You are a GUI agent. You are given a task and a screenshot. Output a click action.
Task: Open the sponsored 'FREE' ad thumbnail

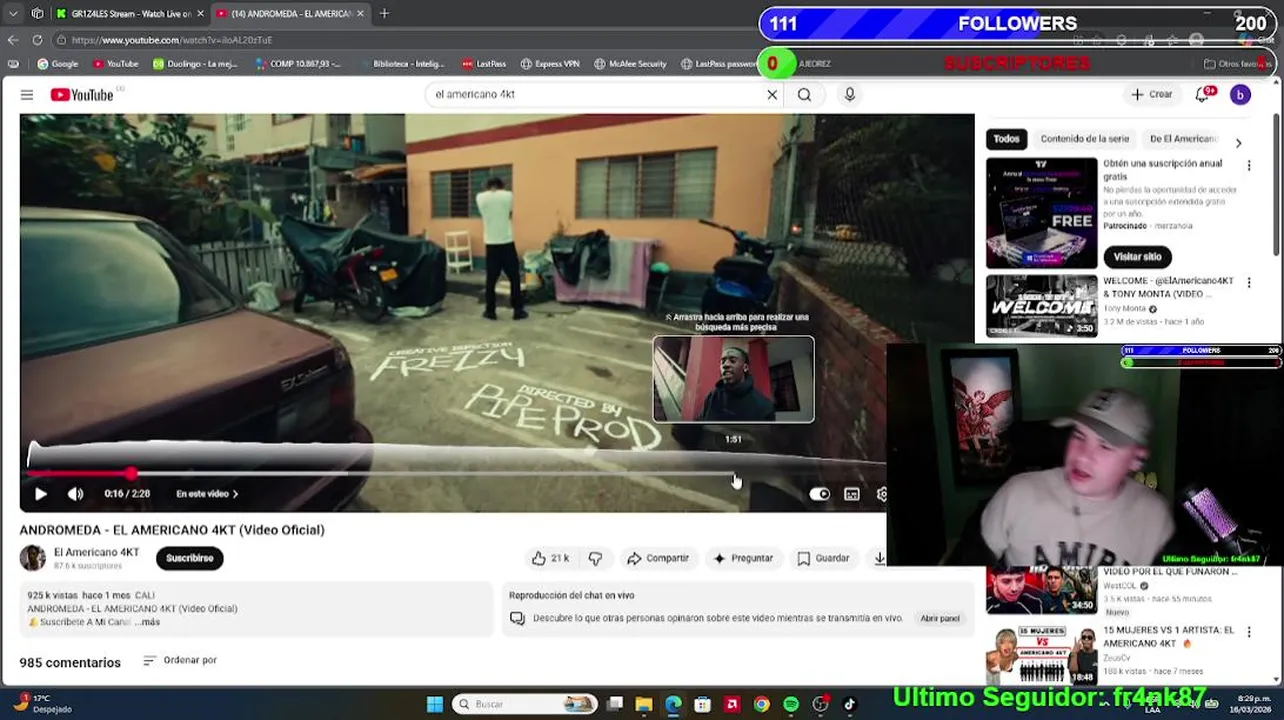(1041, 213)
